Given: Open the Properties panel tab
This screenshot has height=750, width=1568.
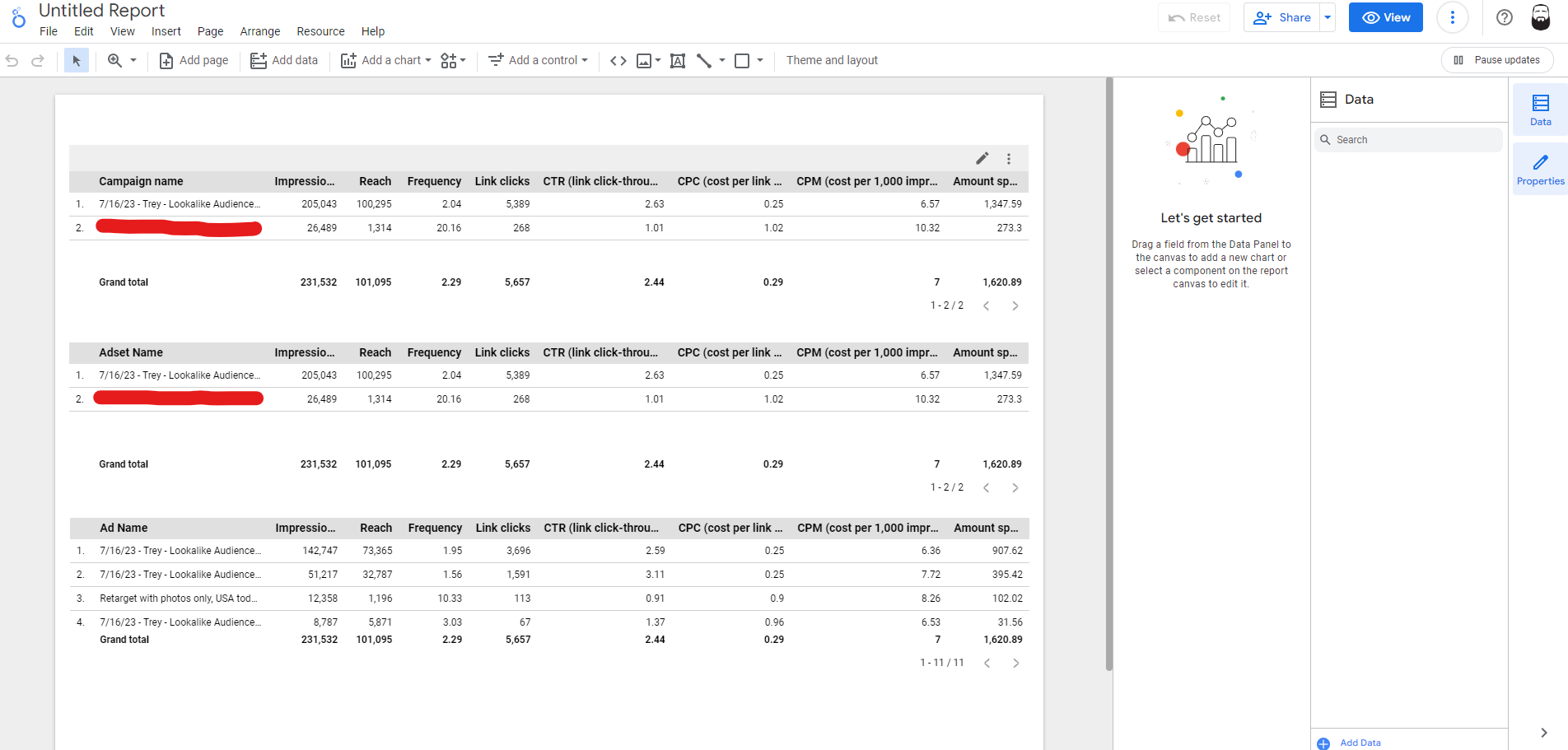Looking at the screenshot, I should coord(1539,169).
